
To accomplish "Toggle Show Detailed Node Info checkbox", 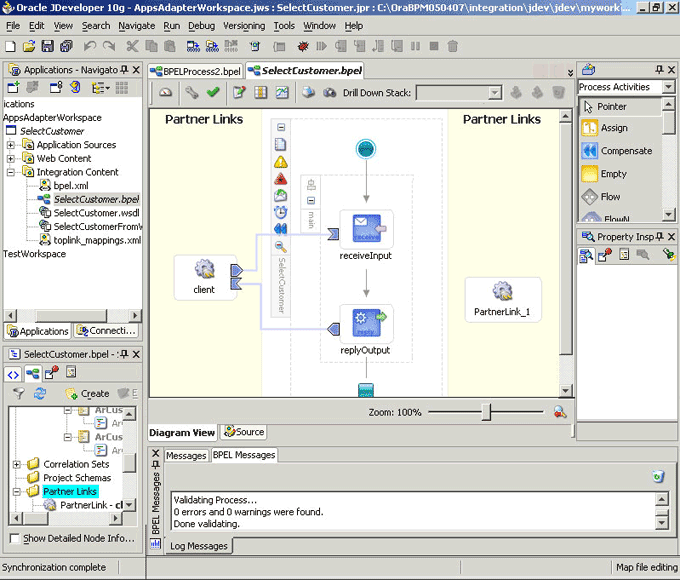I will (x=14, y=538).
